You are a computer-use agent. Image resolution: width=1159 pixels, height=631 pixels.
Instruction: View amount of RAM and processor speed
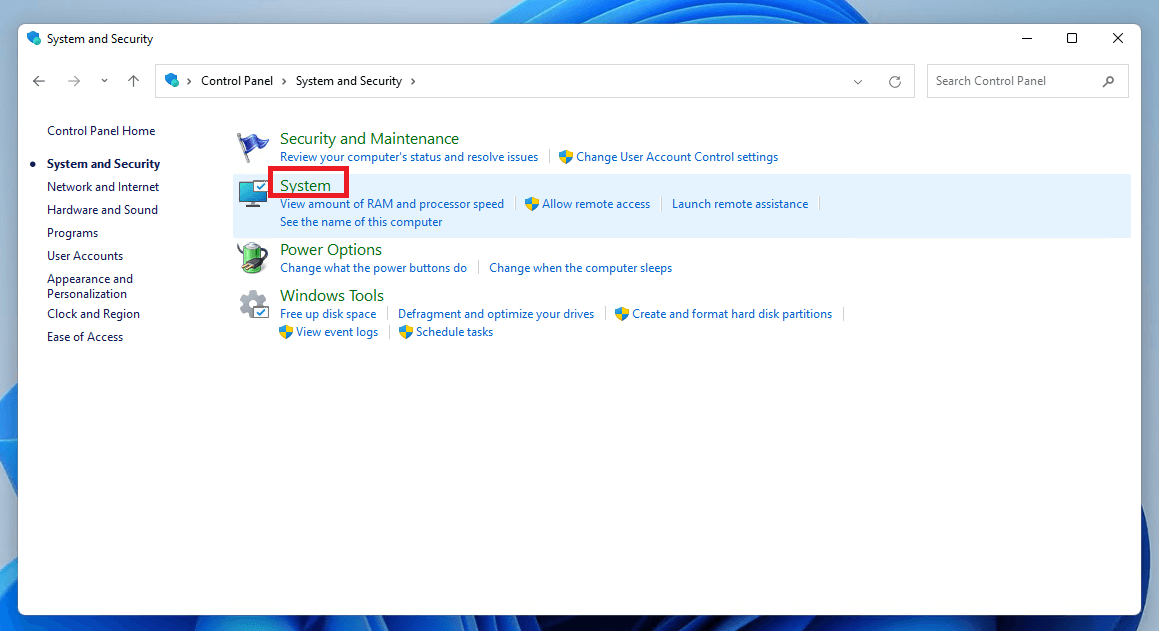click(392, 204)
